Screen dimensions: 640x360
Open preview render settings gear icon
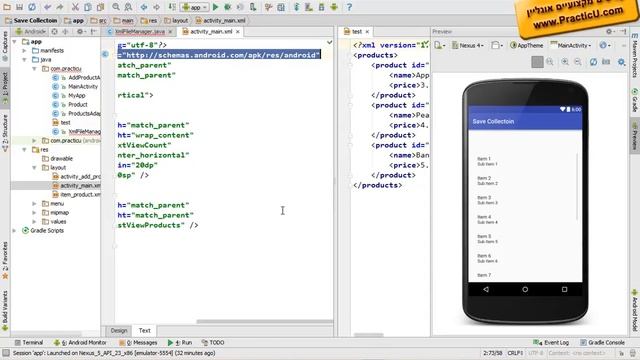coord(621,62)
